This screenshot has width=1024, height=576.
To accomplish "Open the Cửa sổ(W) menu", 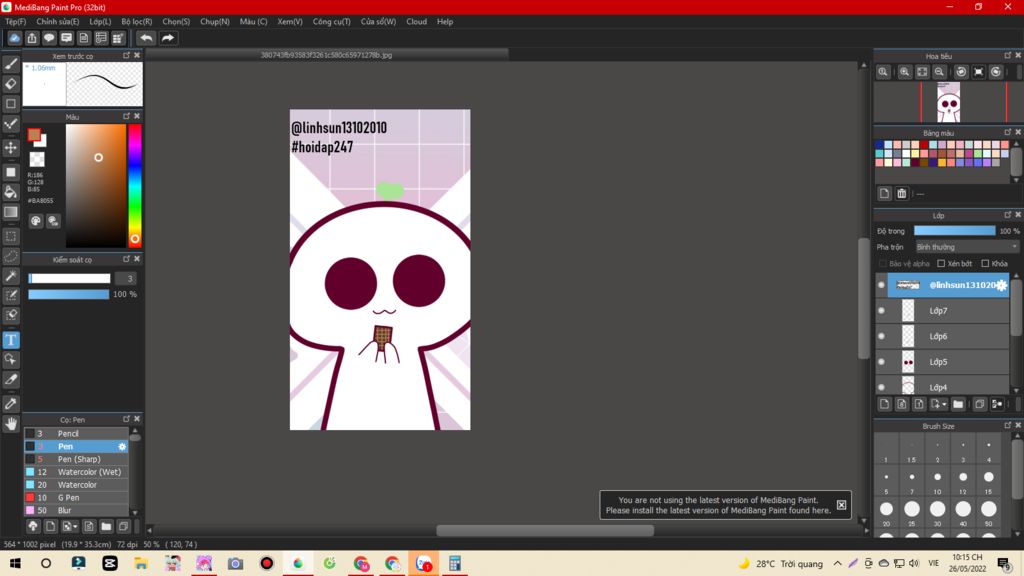I will (x=378, y=22).
